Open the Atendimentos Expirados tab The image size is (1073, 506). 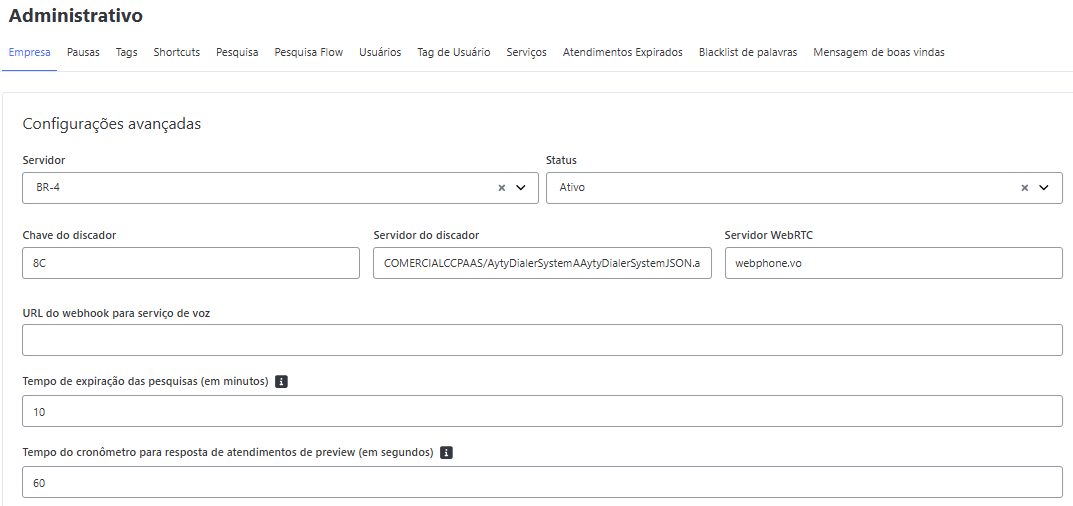623,52
